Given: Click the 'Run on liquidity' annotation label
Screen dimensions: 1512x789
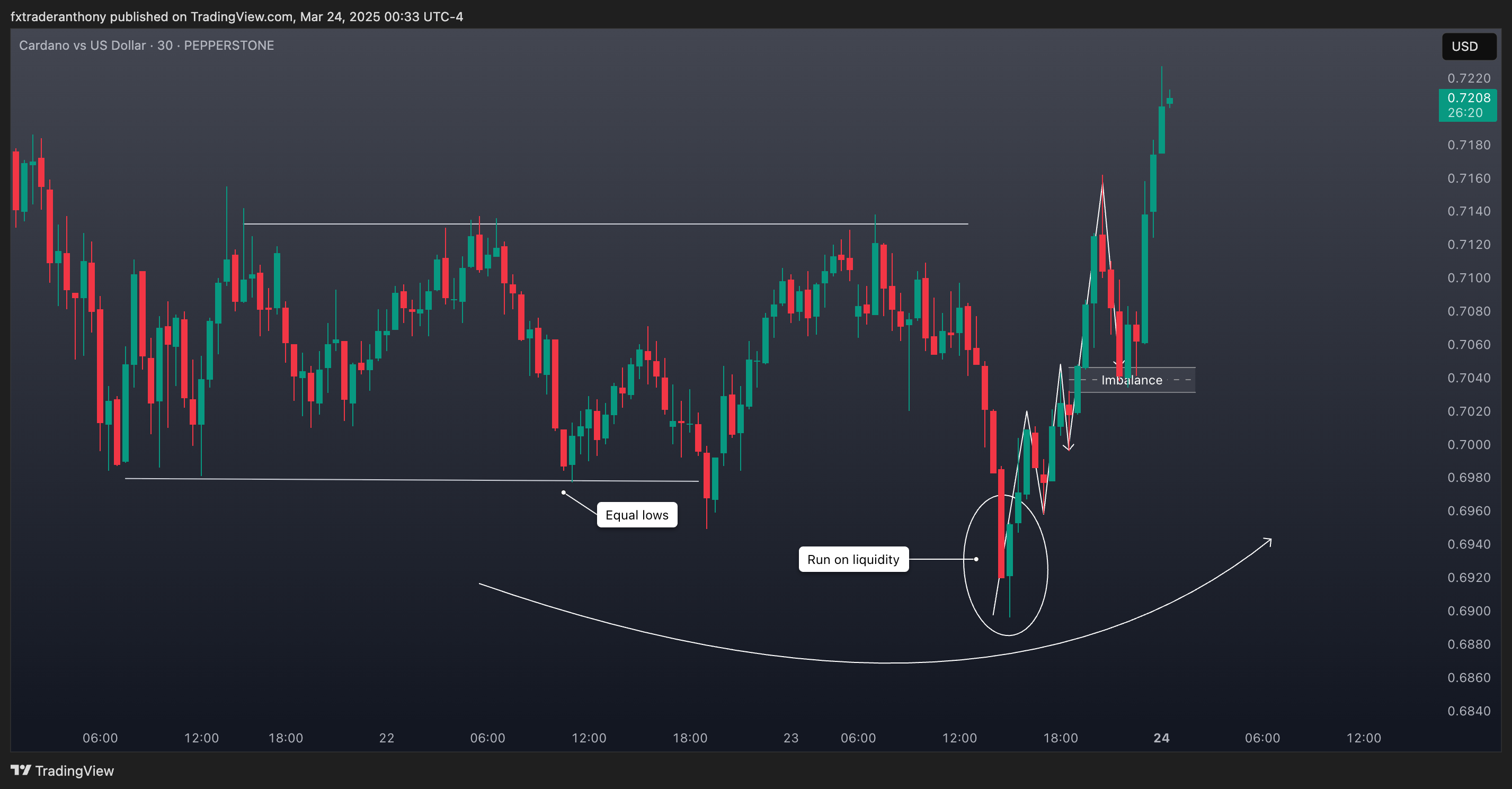Looking at the screenshot, I should 853,559.
